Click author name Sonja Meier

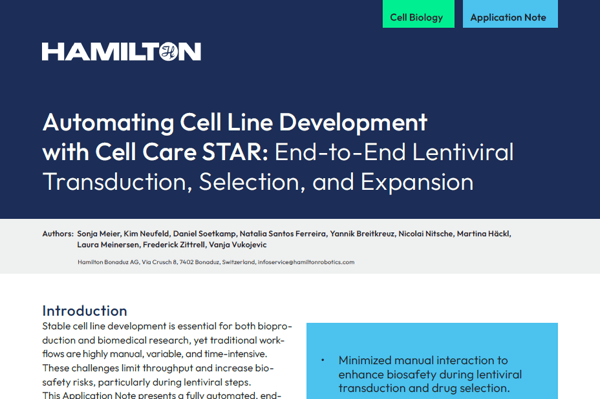click(x=99, y=234)
